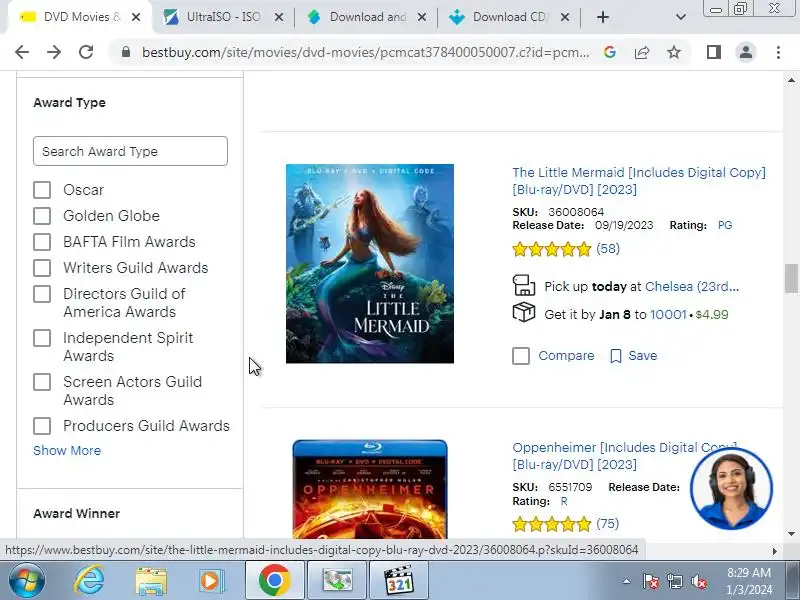
Task: Launch Internet Explorer from taskbar
Action: [89, 581]
